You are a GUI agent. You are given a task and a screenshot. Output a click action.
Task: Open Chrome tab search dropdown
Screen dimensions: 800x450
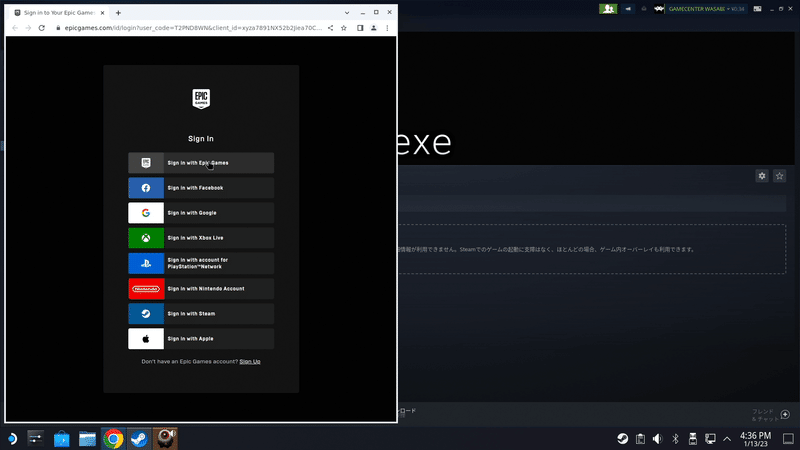(347, 13)
